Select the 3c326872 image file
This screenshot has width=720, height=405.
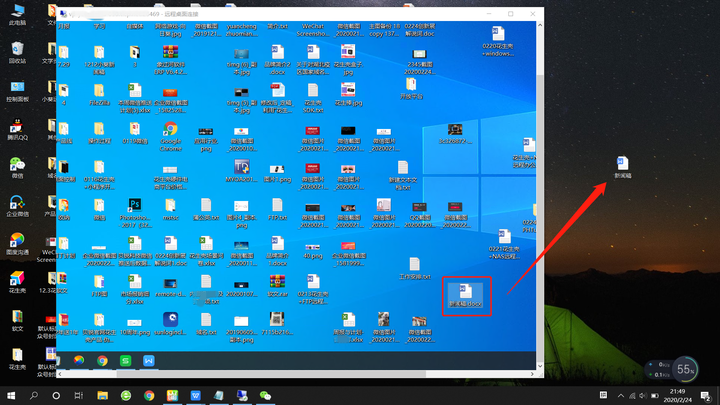455,133
